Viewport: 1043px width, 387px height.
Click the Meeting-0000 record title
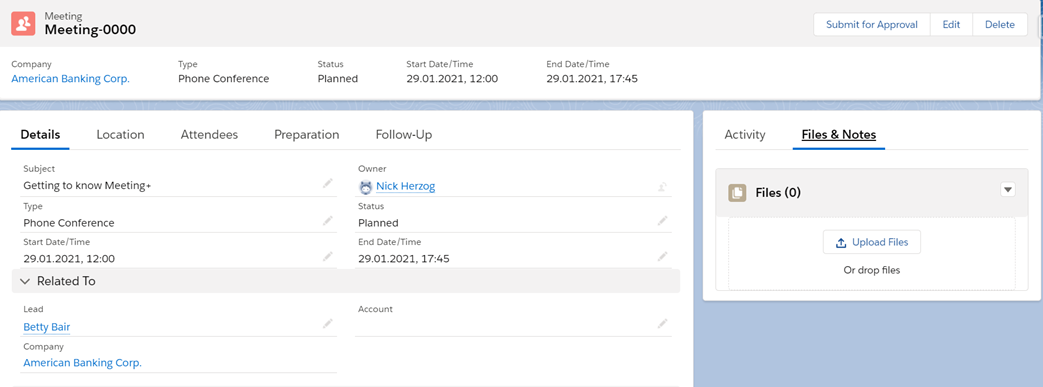point(90,29)
